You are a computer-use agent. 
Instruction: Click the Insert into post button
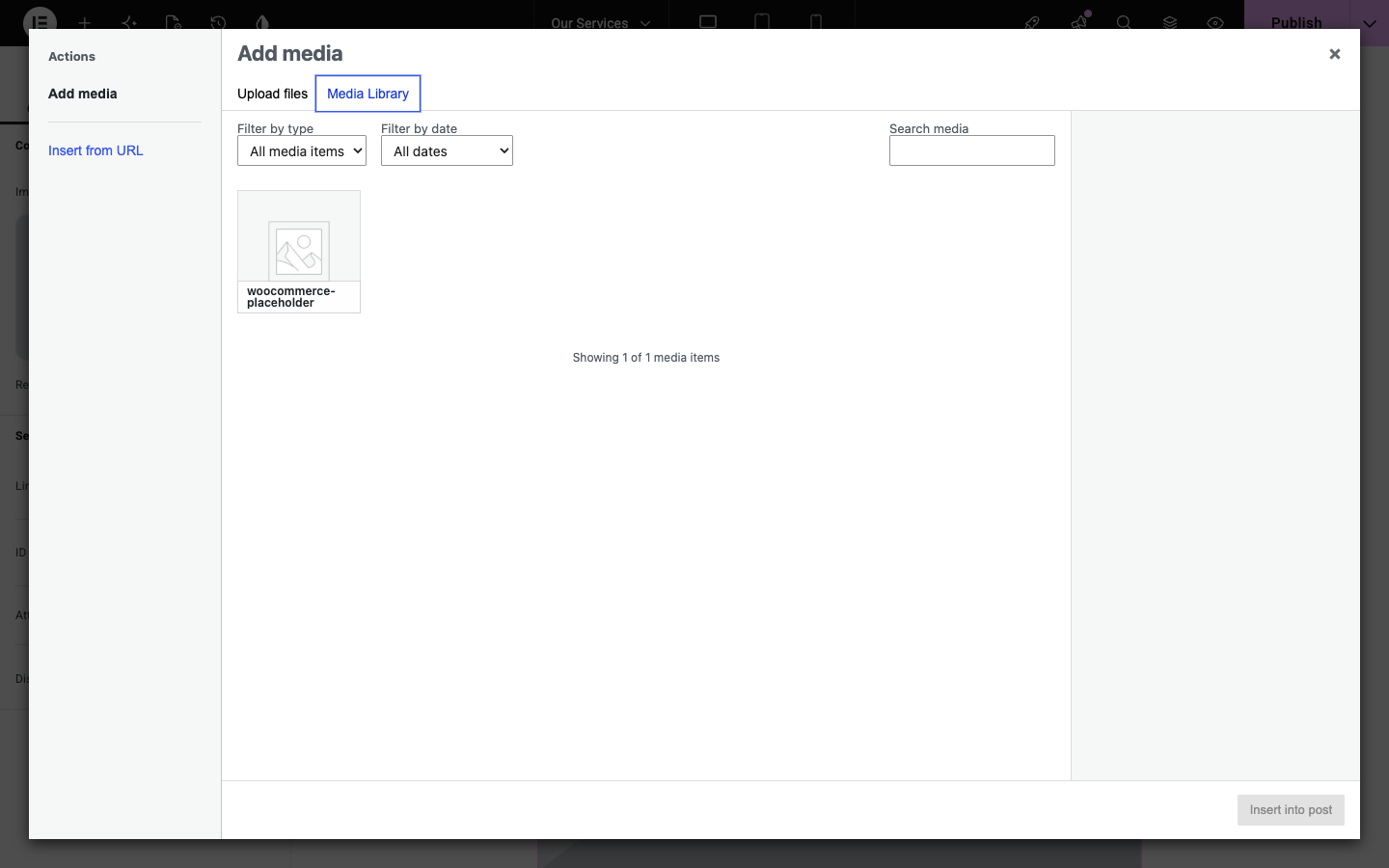[x=1291, y=810]
